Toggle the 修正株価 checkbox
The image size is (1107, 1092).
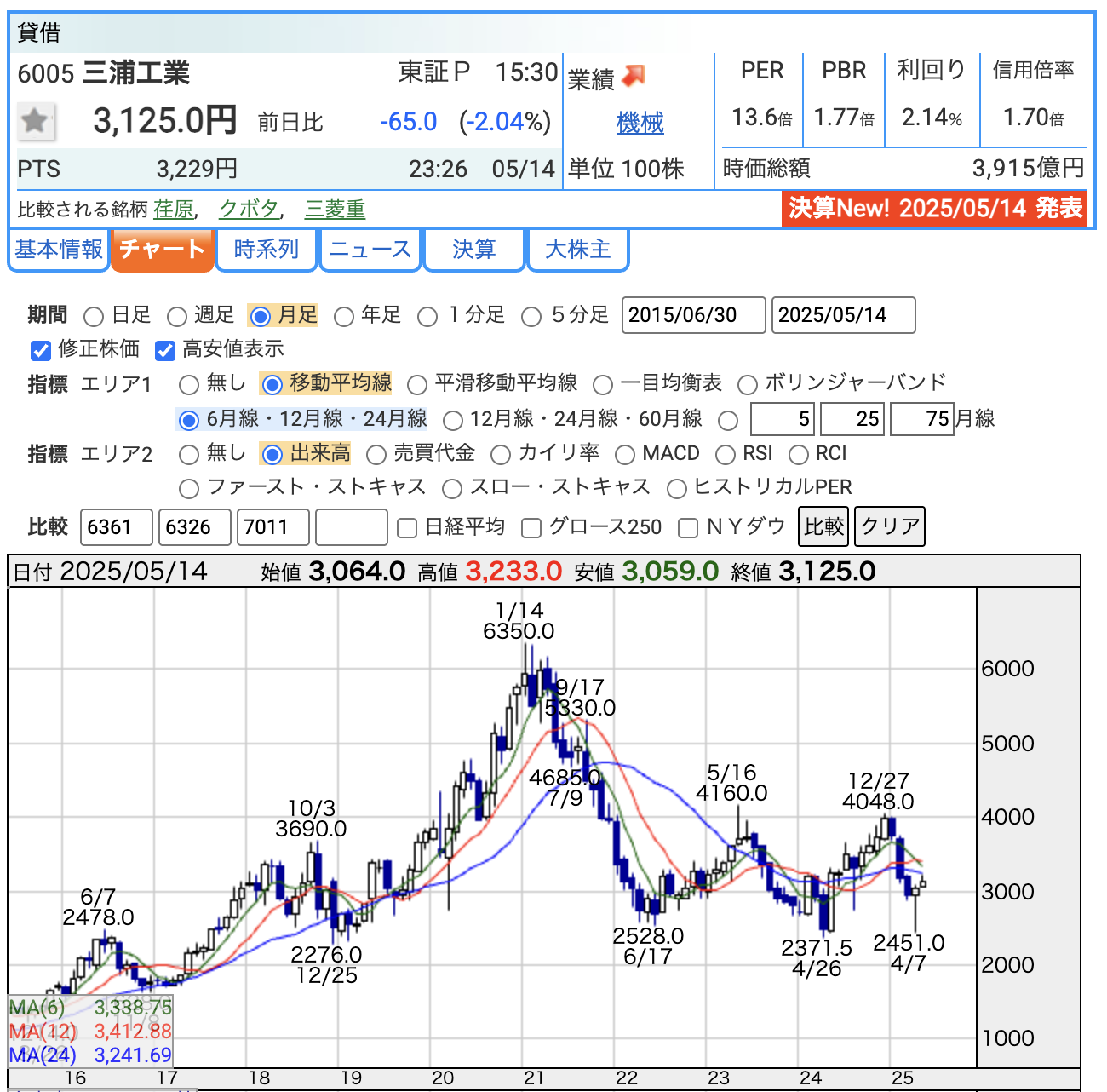(41, 350)
